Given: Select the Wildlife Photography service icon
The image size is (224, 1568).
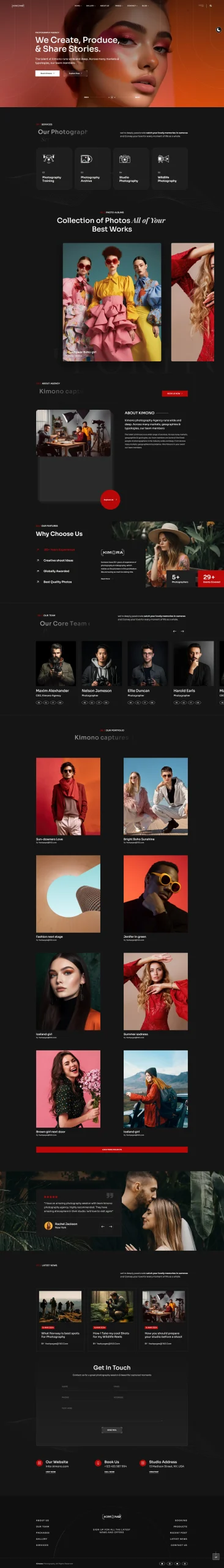Looking at the screenshot, I should pos(163,159).
